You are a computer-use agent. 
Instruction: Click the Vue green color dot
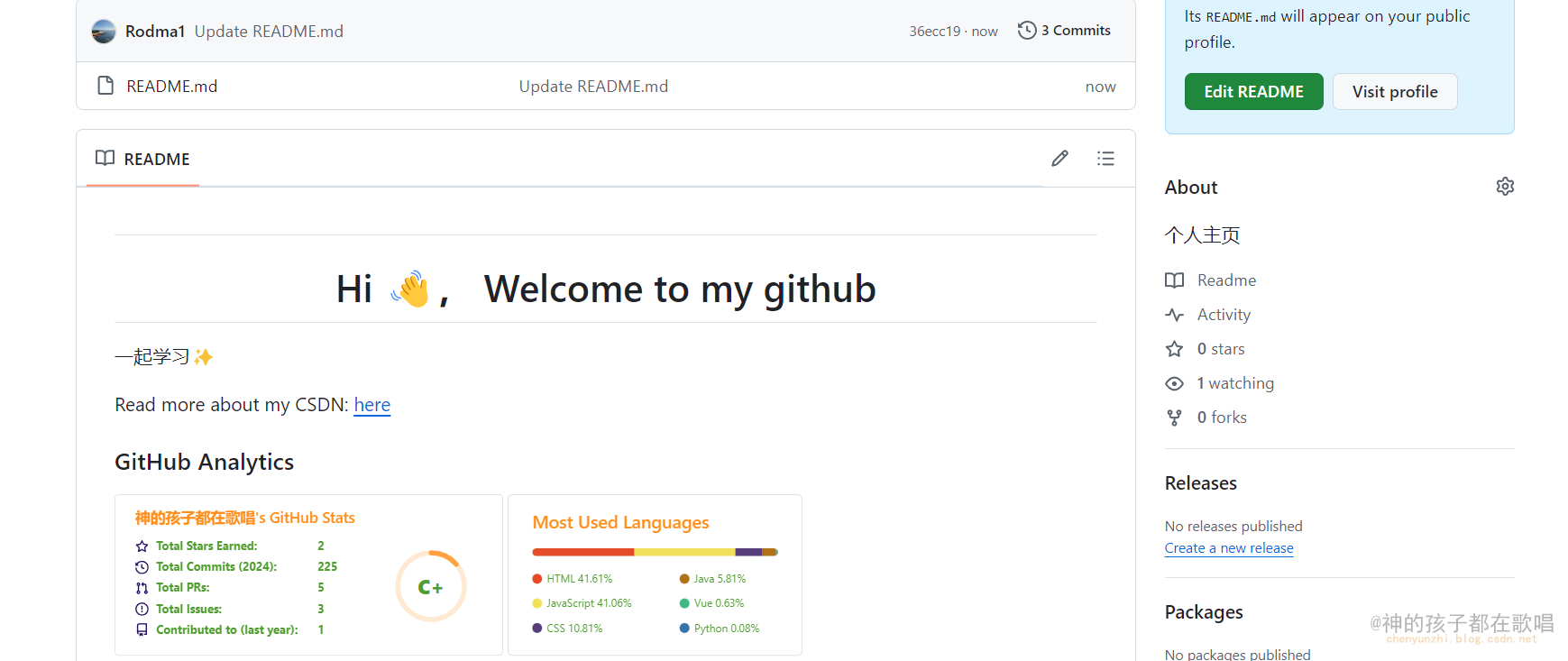tap(684, 603)
